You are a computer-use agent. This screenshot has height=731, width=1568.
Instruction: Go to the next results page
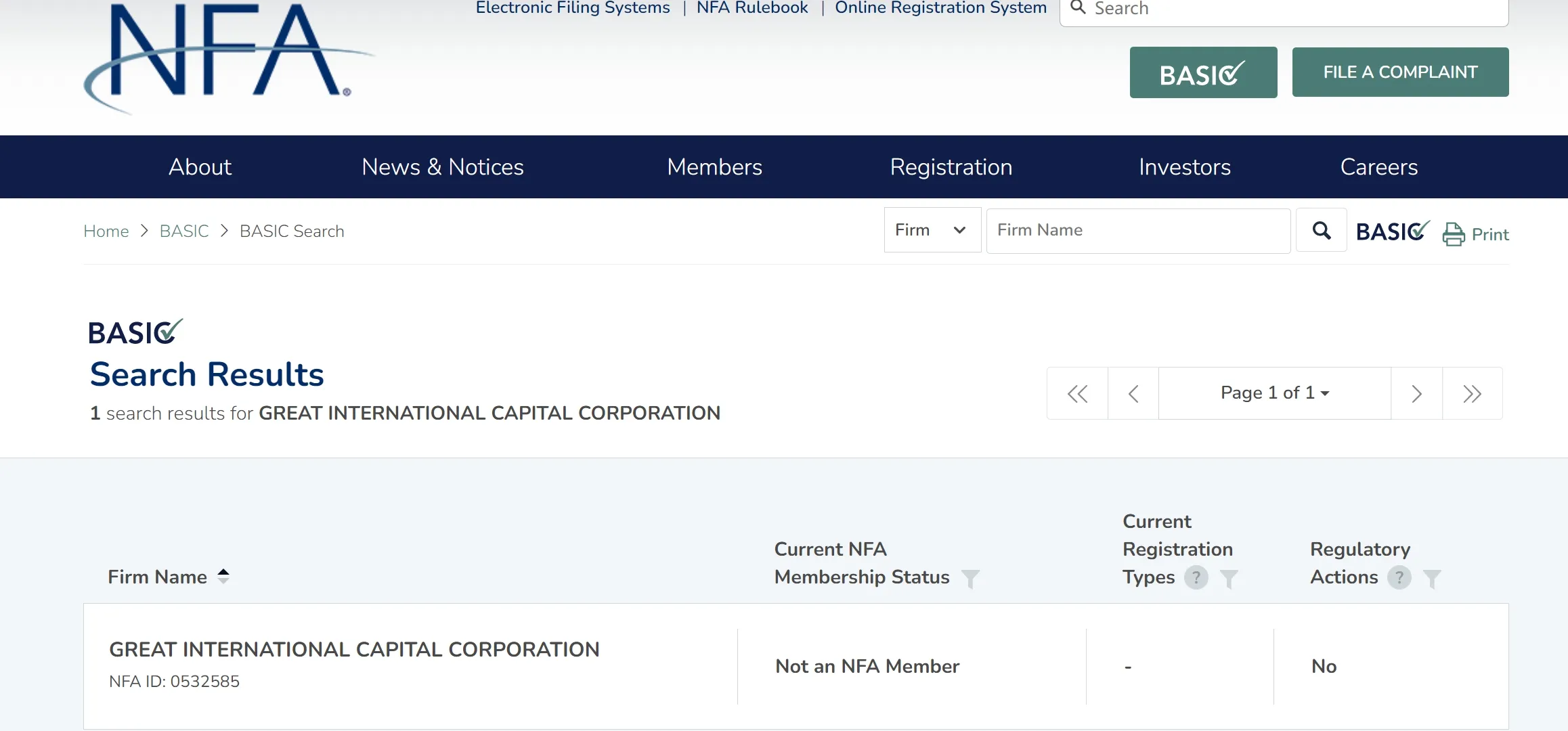pyautogui.click(x=1416, y=393)
